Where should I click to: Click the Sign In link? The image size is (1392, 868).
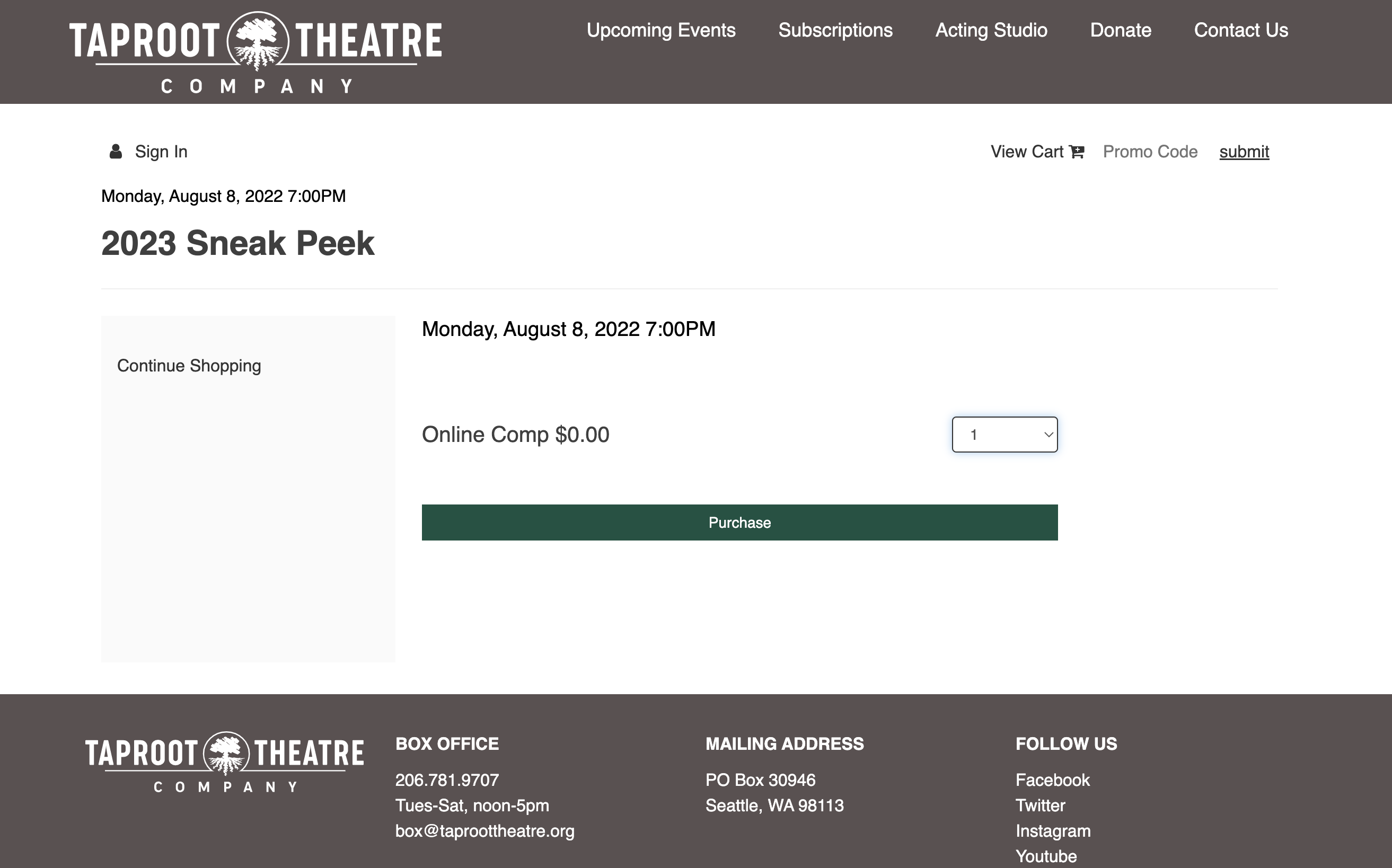(161, 152)
